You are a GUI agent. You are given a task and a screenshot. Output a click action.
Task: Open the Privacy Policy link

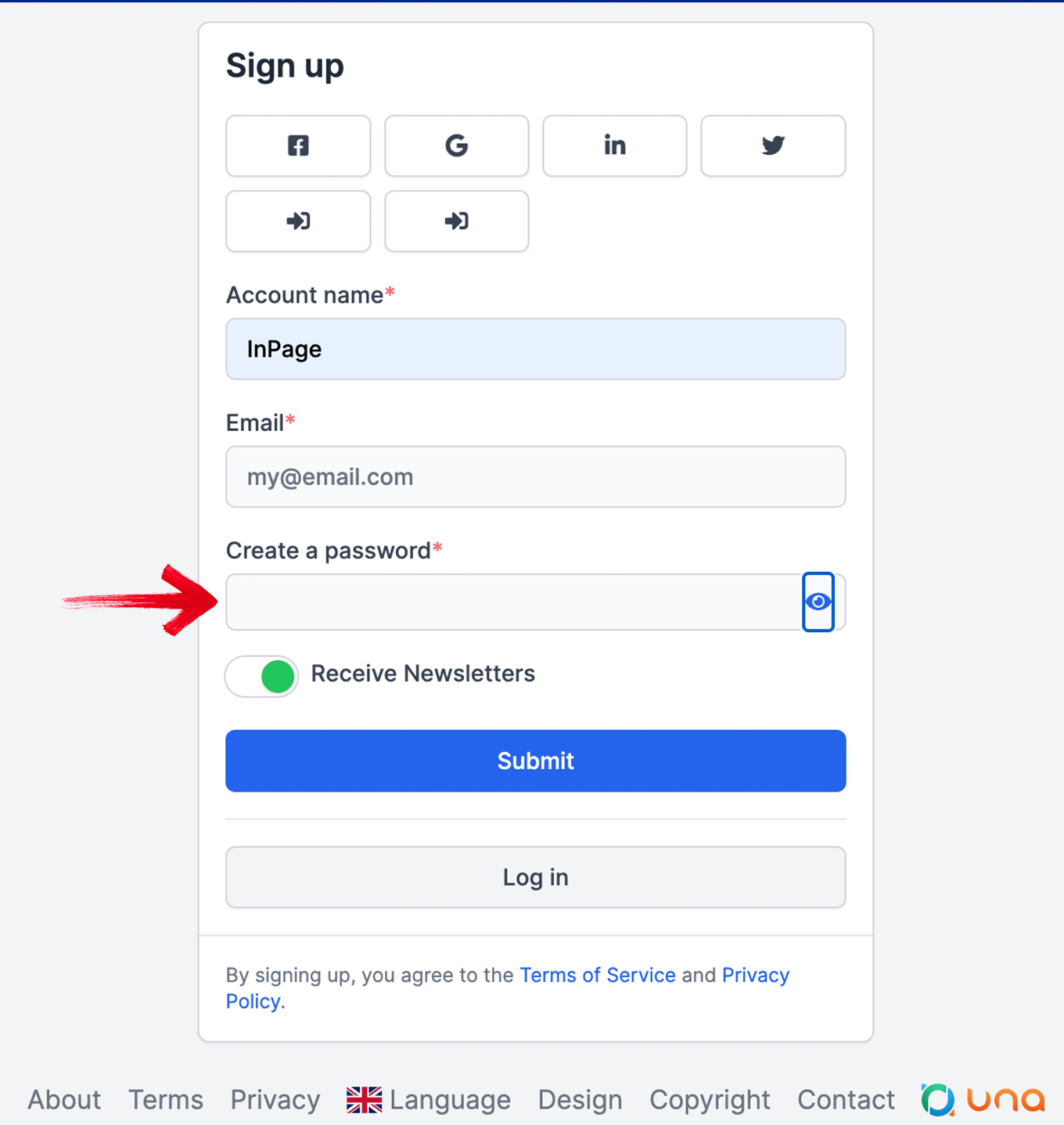(755, 975)
